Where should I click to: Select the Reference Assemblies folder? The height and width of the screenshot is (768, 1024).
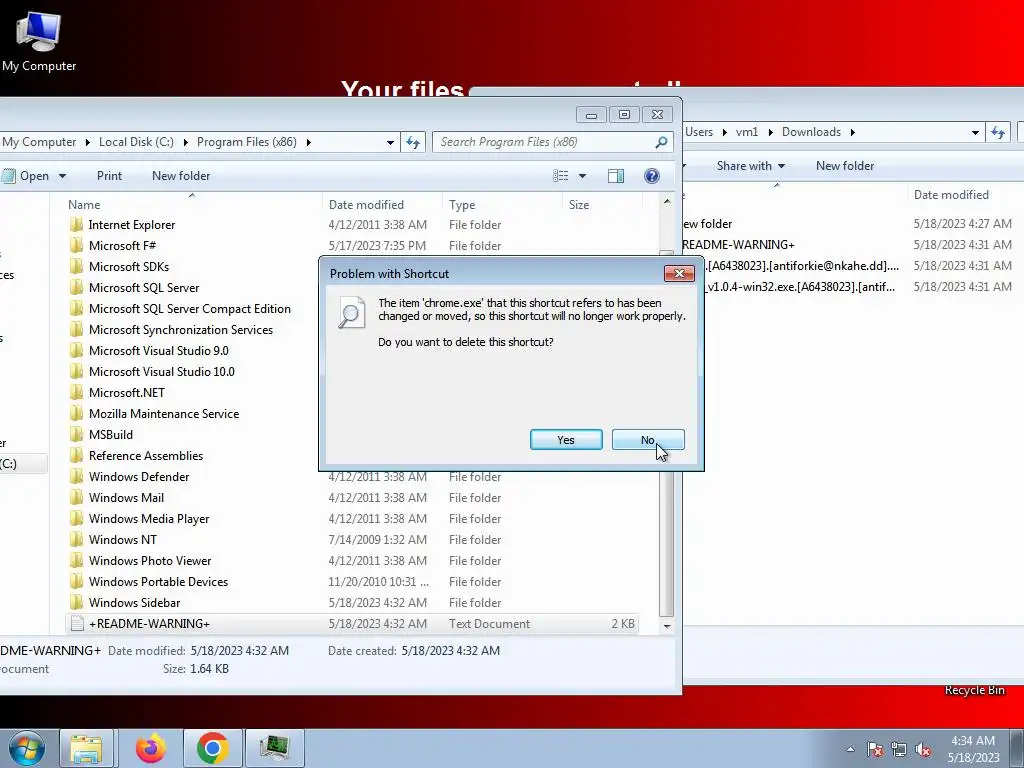point(146,456)
